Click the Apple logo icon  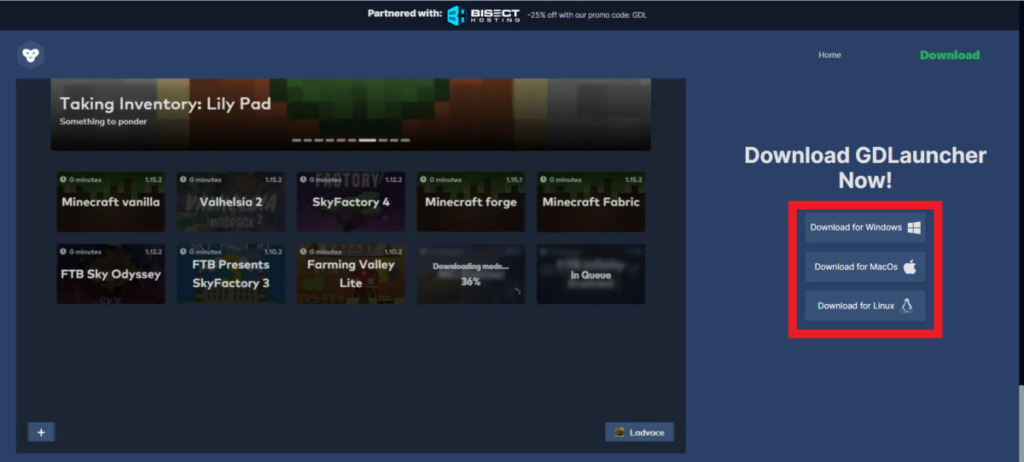click(x=910, y=267)
